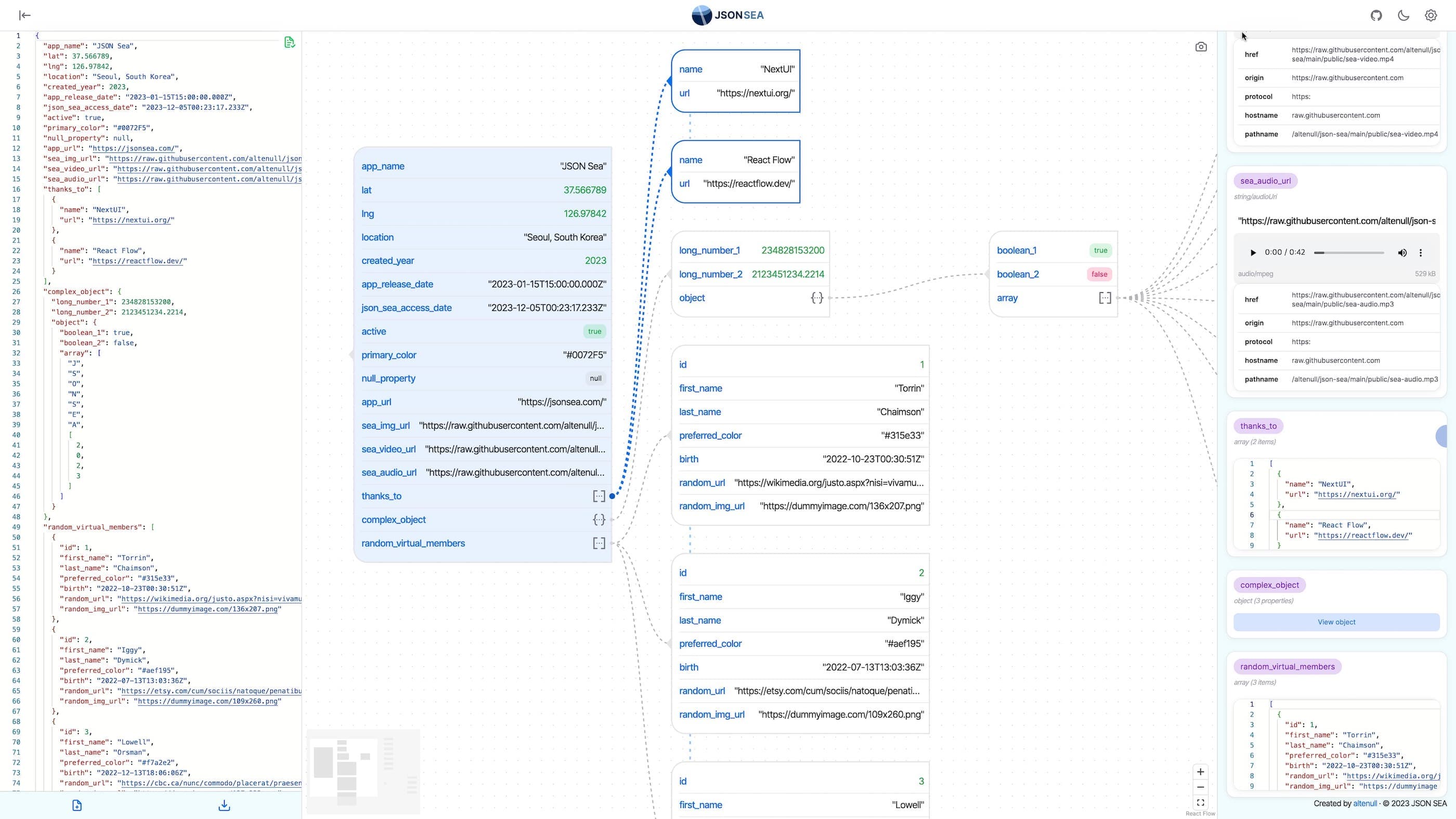Fit the graph to view using the fit icon
Viewport: 1456px width, 819px height.
[x=1201, y=802]
